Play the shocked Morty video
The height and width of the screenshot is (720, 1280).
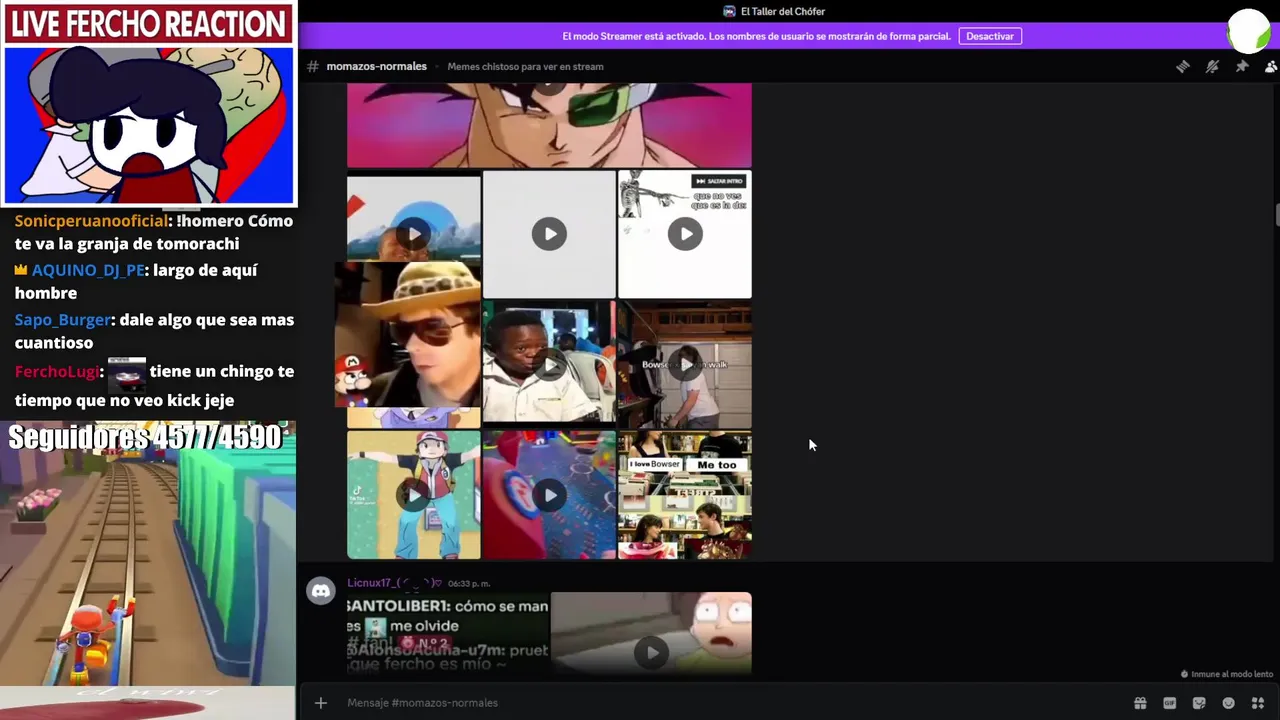click(651, 652)
